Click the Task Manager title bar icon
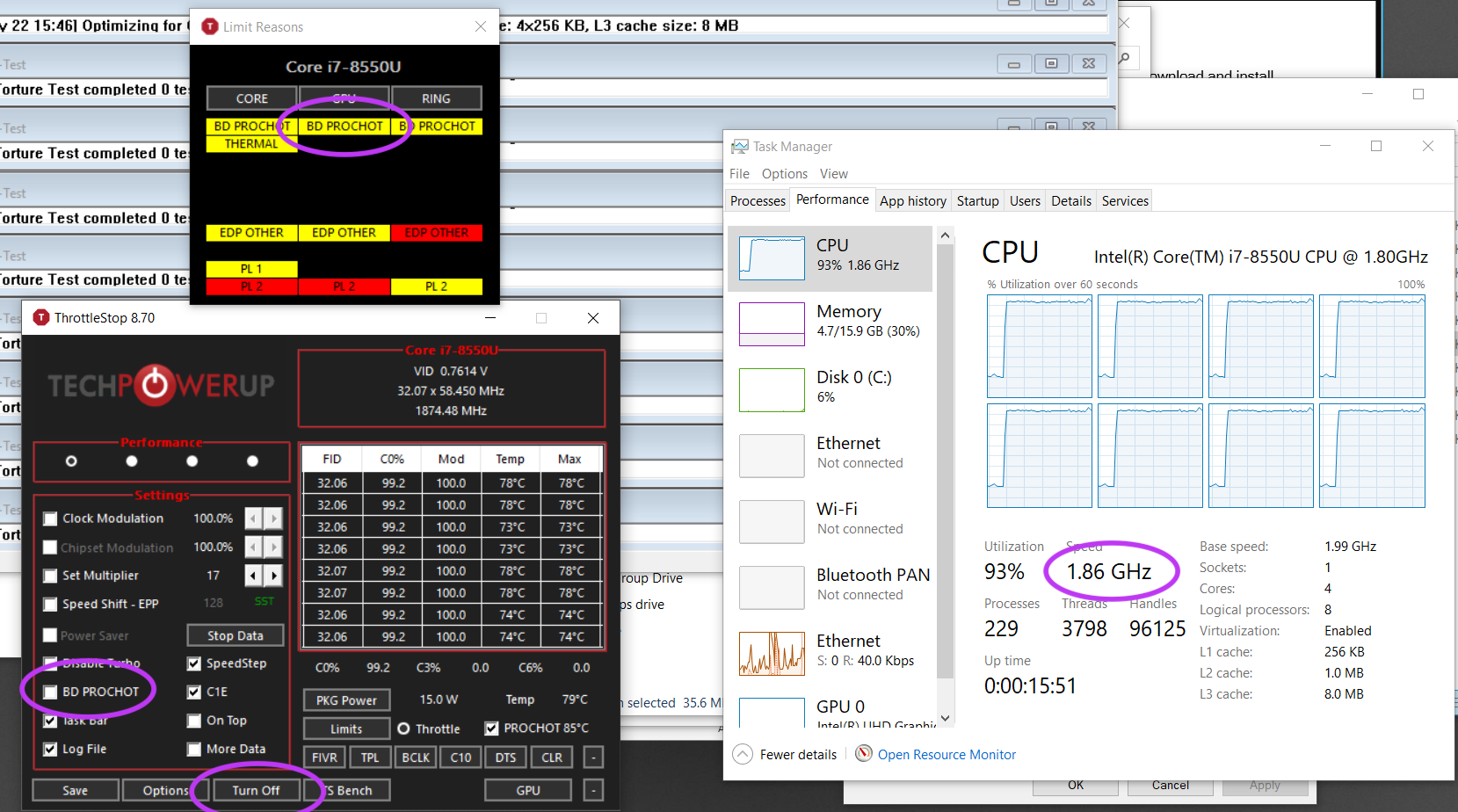 (740, 147)
